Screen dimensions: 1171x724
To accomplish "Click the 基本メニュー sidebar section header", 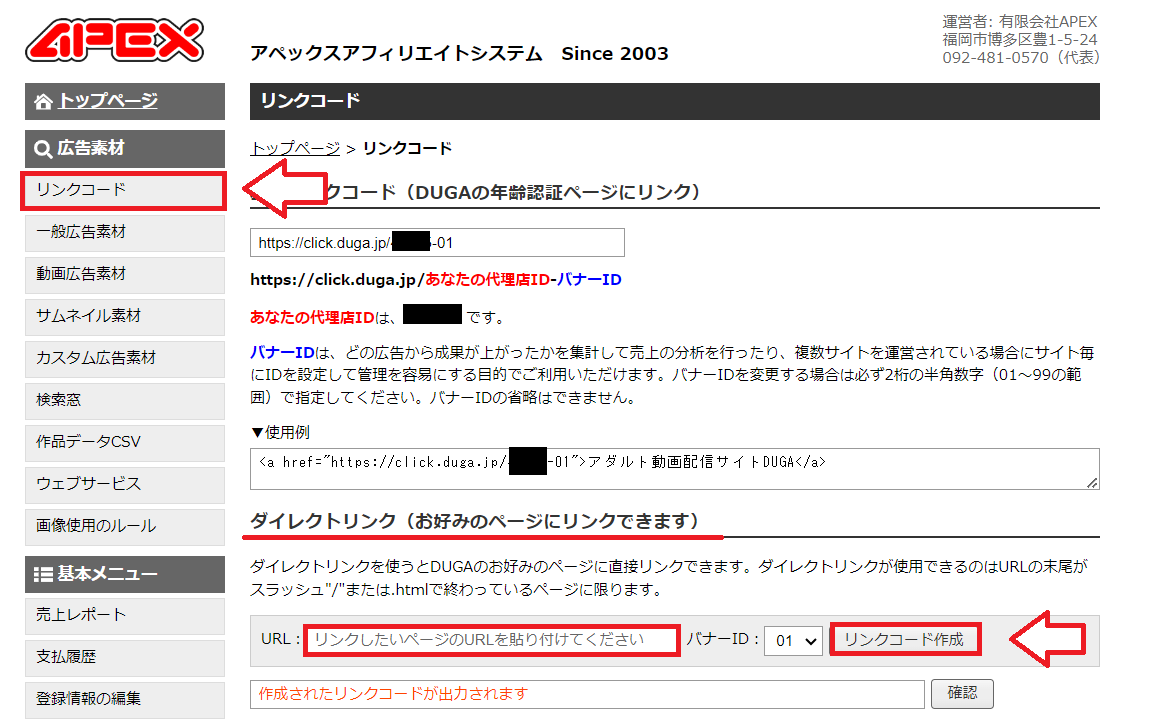I will tap(125, 575).
